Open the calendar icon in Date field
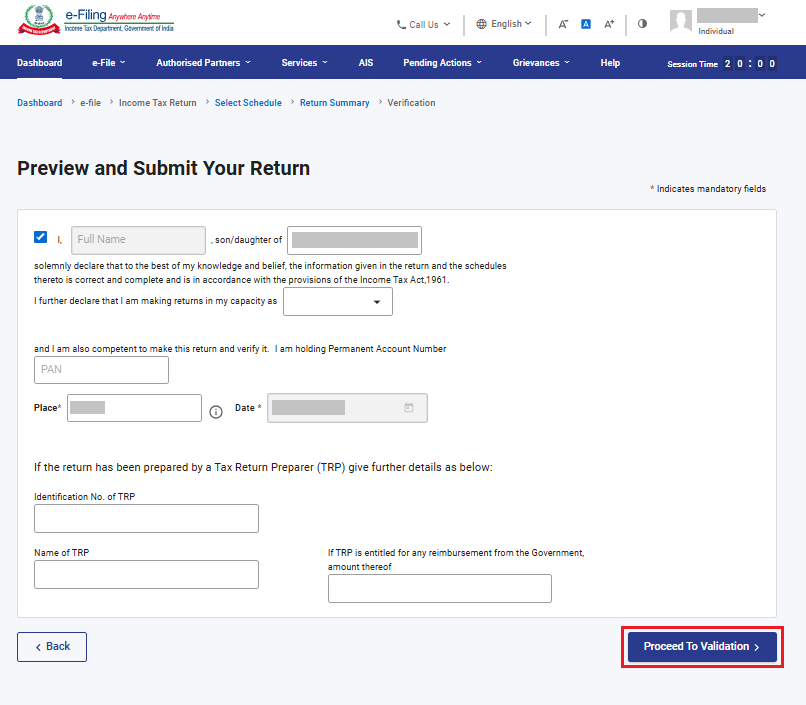 coord(409,407)
